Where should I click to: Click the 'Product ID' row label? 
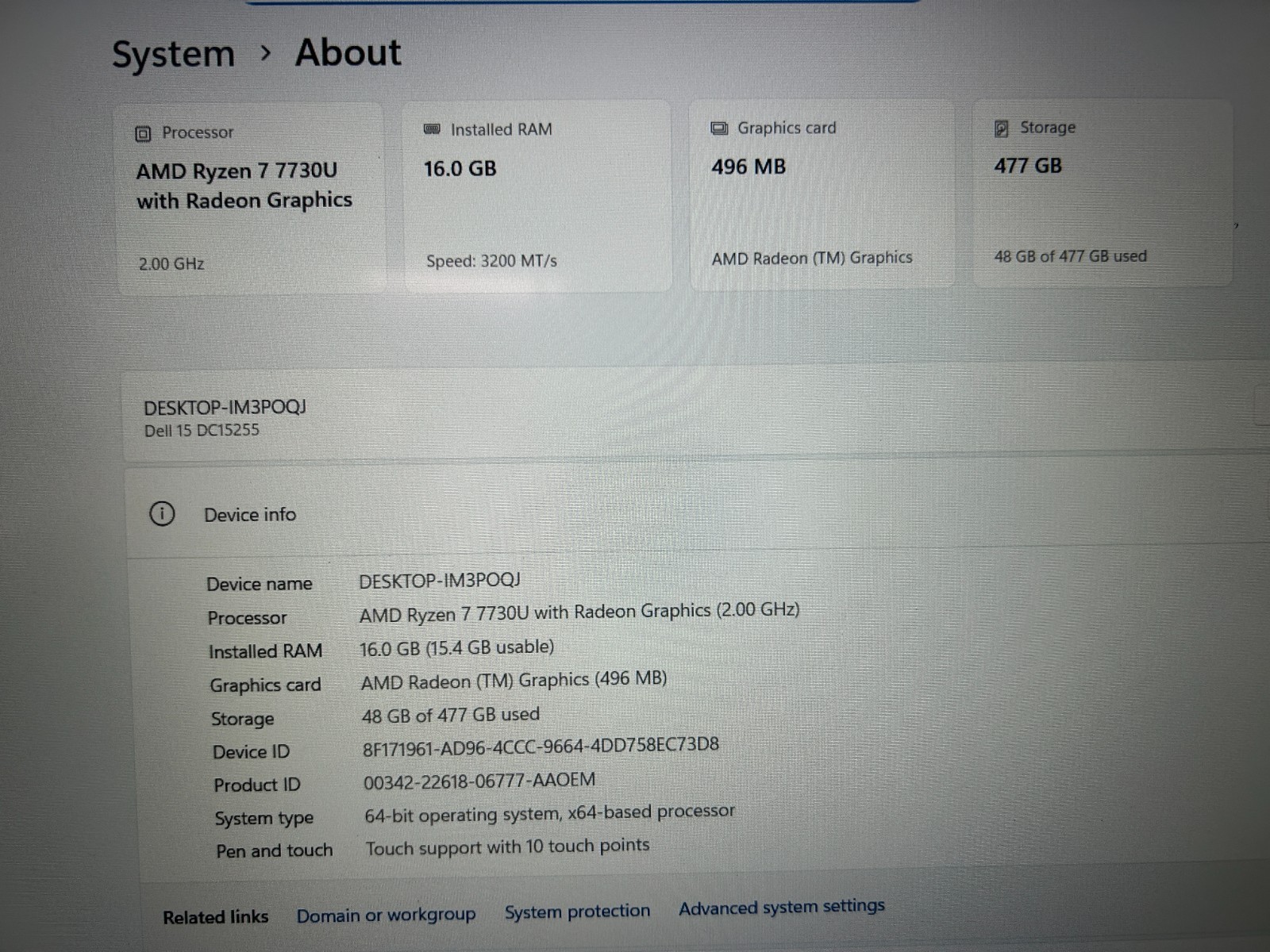(x=256, y=785)
